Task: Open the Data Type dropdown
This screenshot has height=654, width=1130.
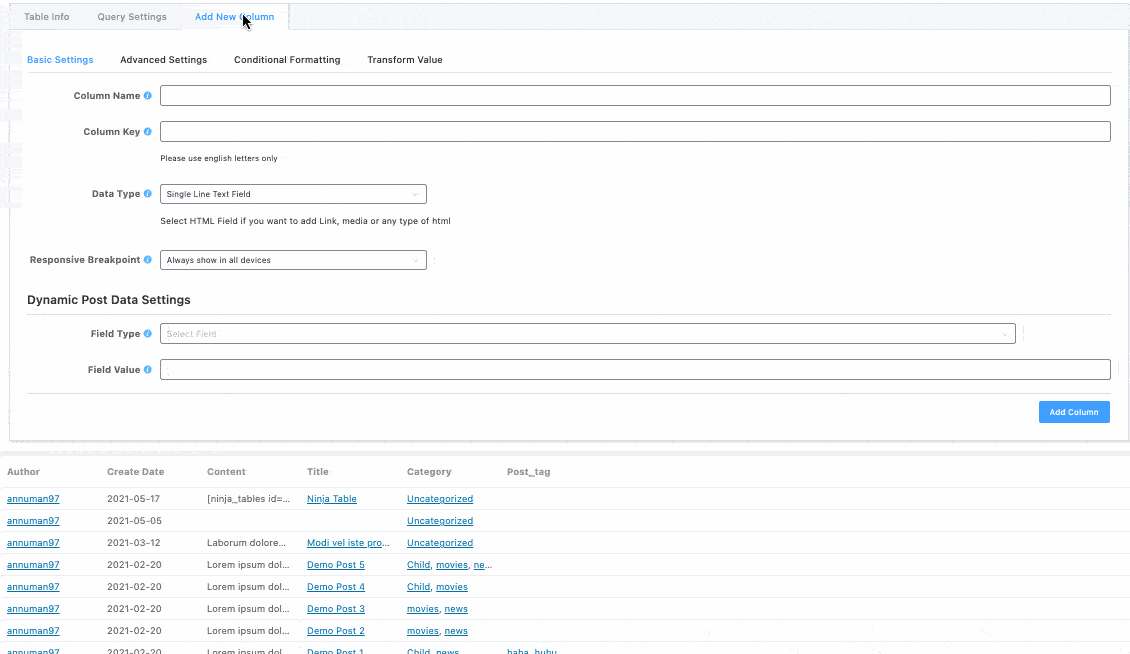Action: tap(293, 194)
